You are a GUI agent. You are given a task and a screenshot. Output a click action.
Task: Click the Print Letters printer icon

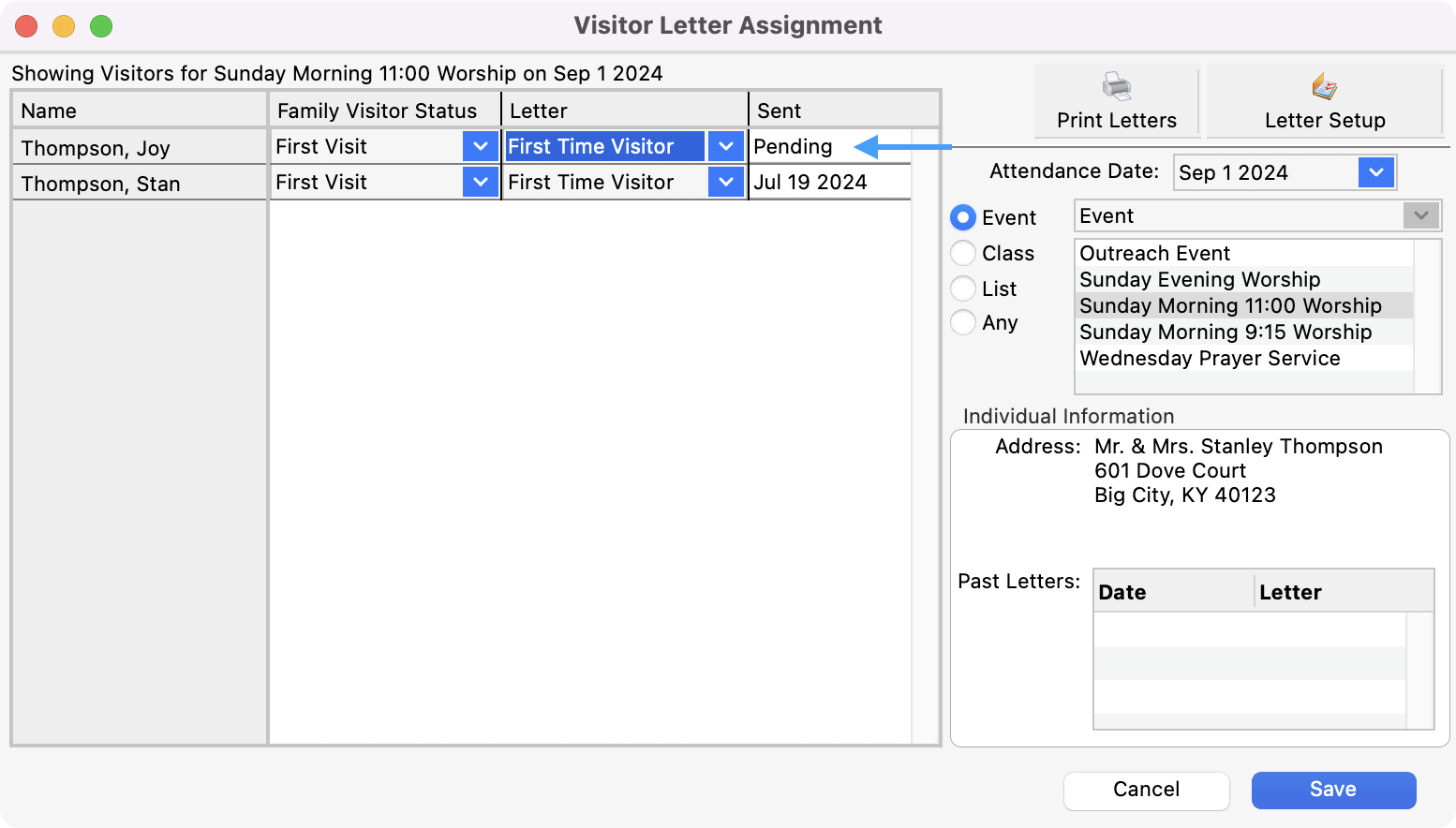click(x=1116, y=87)
